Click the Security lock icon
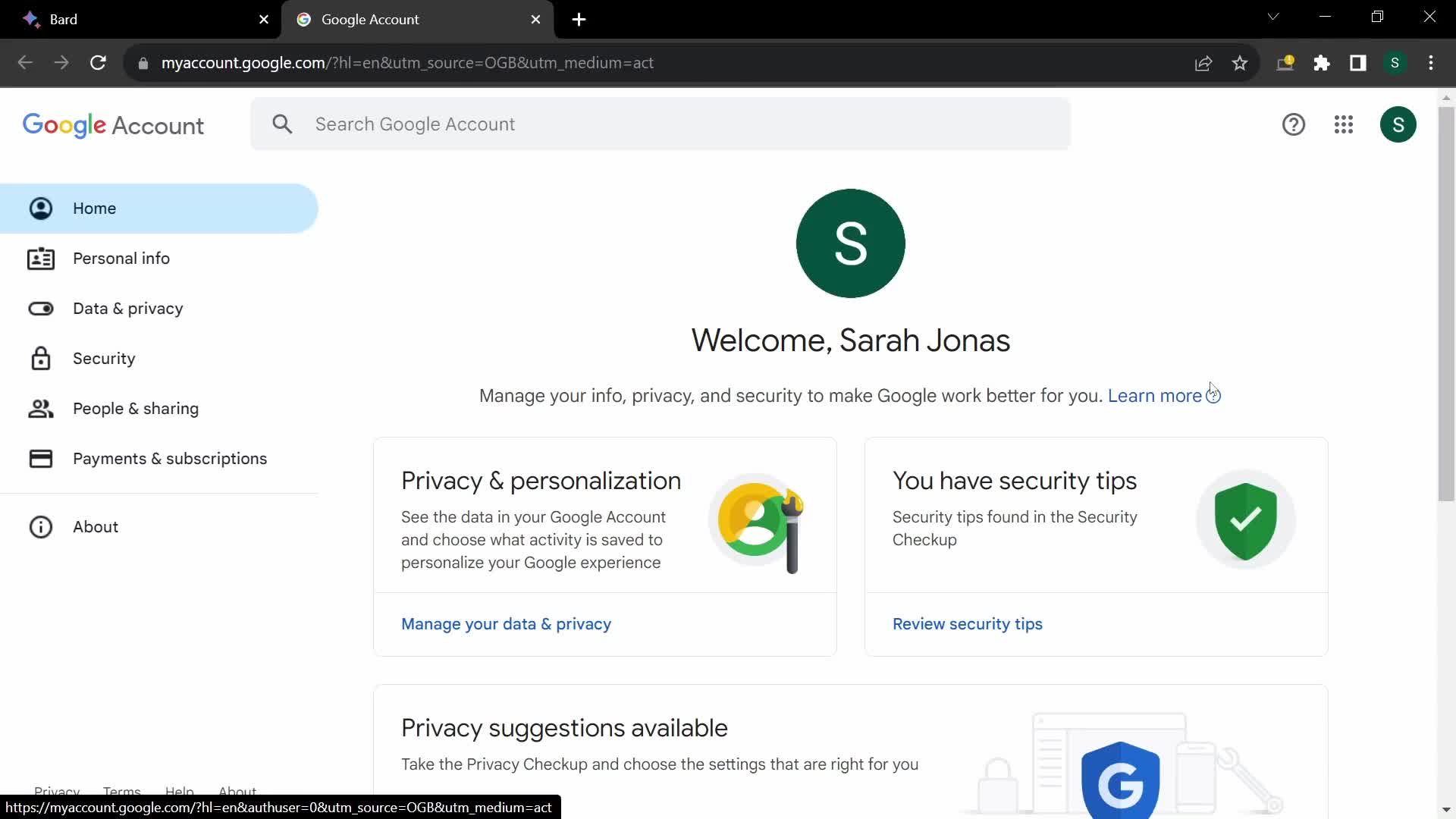1456x819 pixels. (41, 359)
